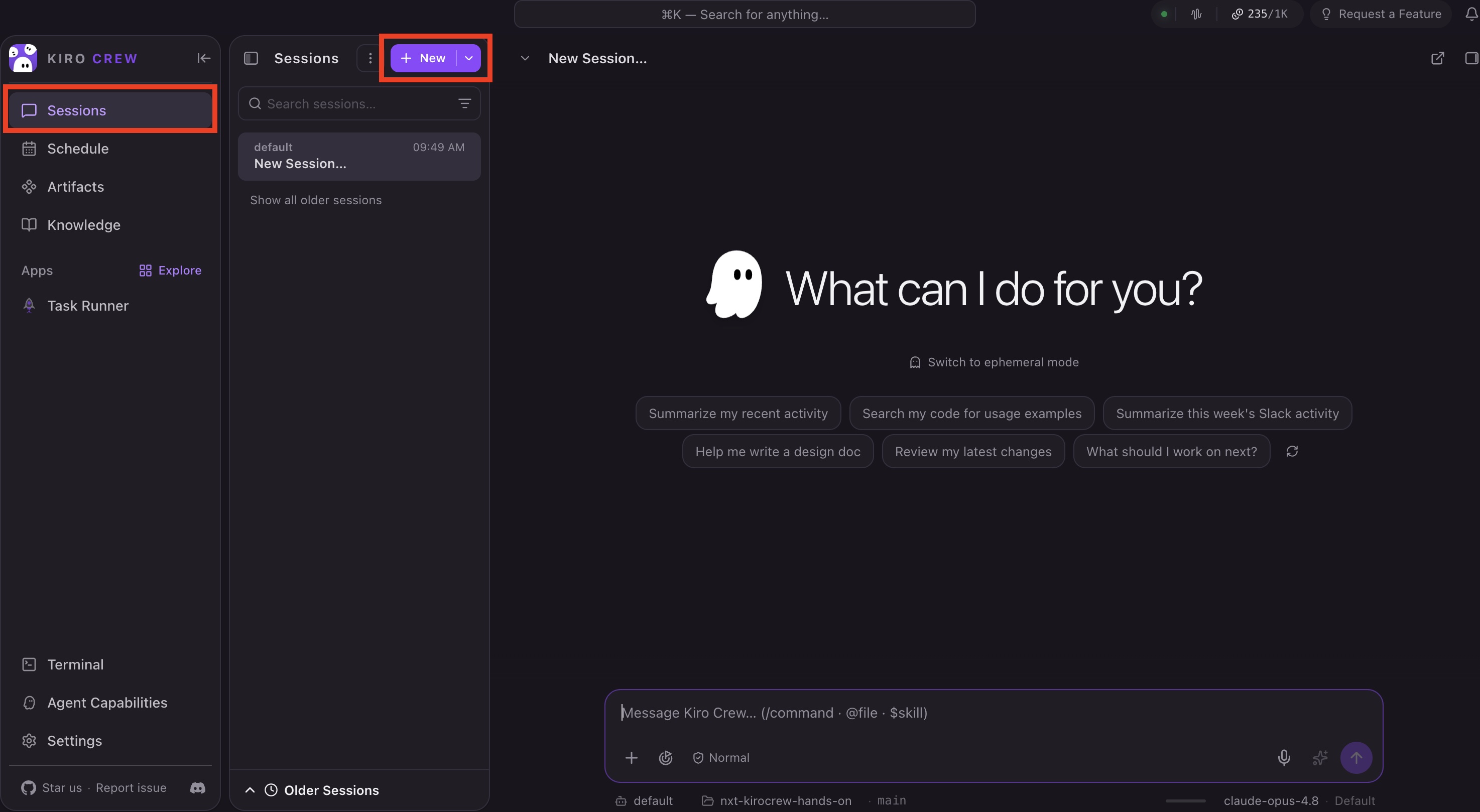Pick Summarize this week's Slack activity
Viewport: 1480px width, 812px height.
point(1227,414)
